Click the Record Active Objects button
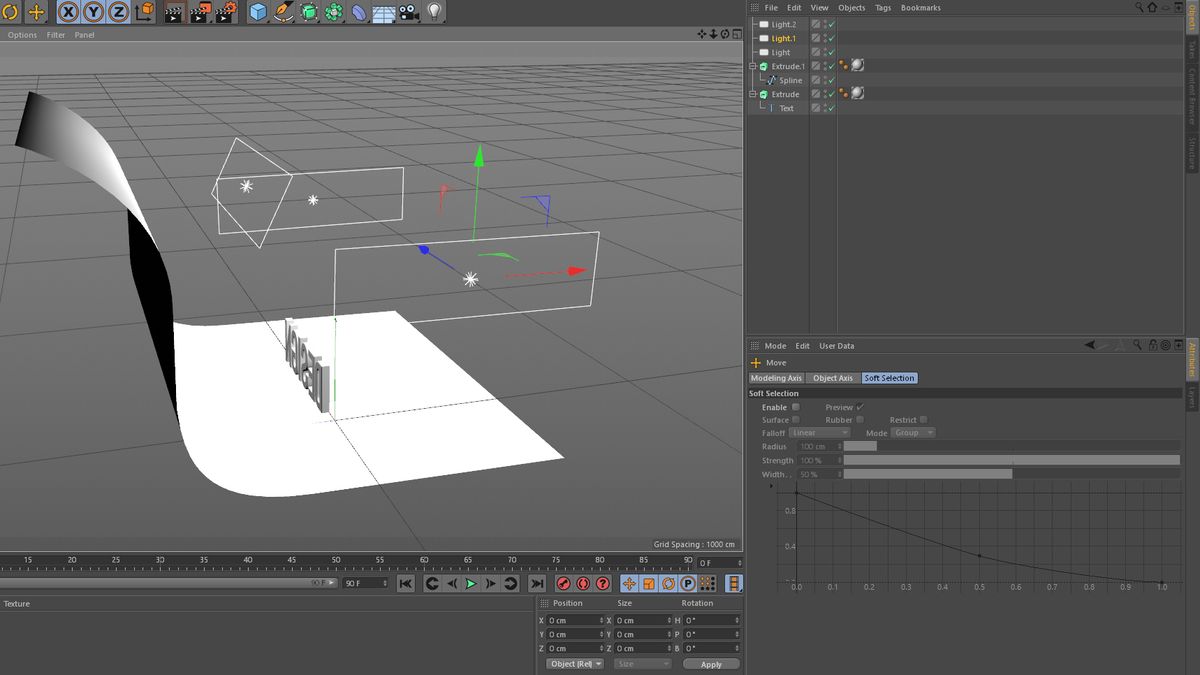 (x=563, y=584)
